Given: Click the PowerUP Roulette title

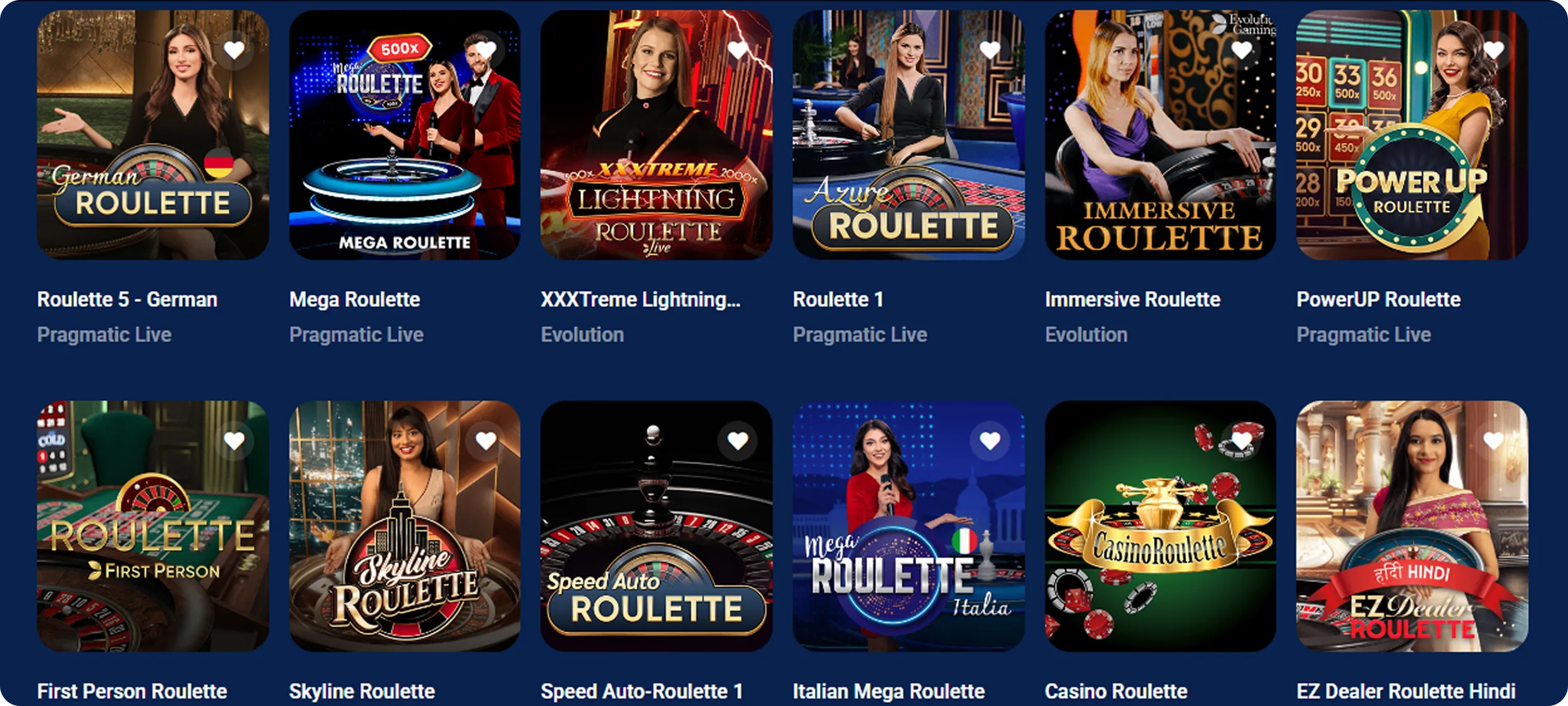Looking at the screenshot, I should tap(1378, 299).
